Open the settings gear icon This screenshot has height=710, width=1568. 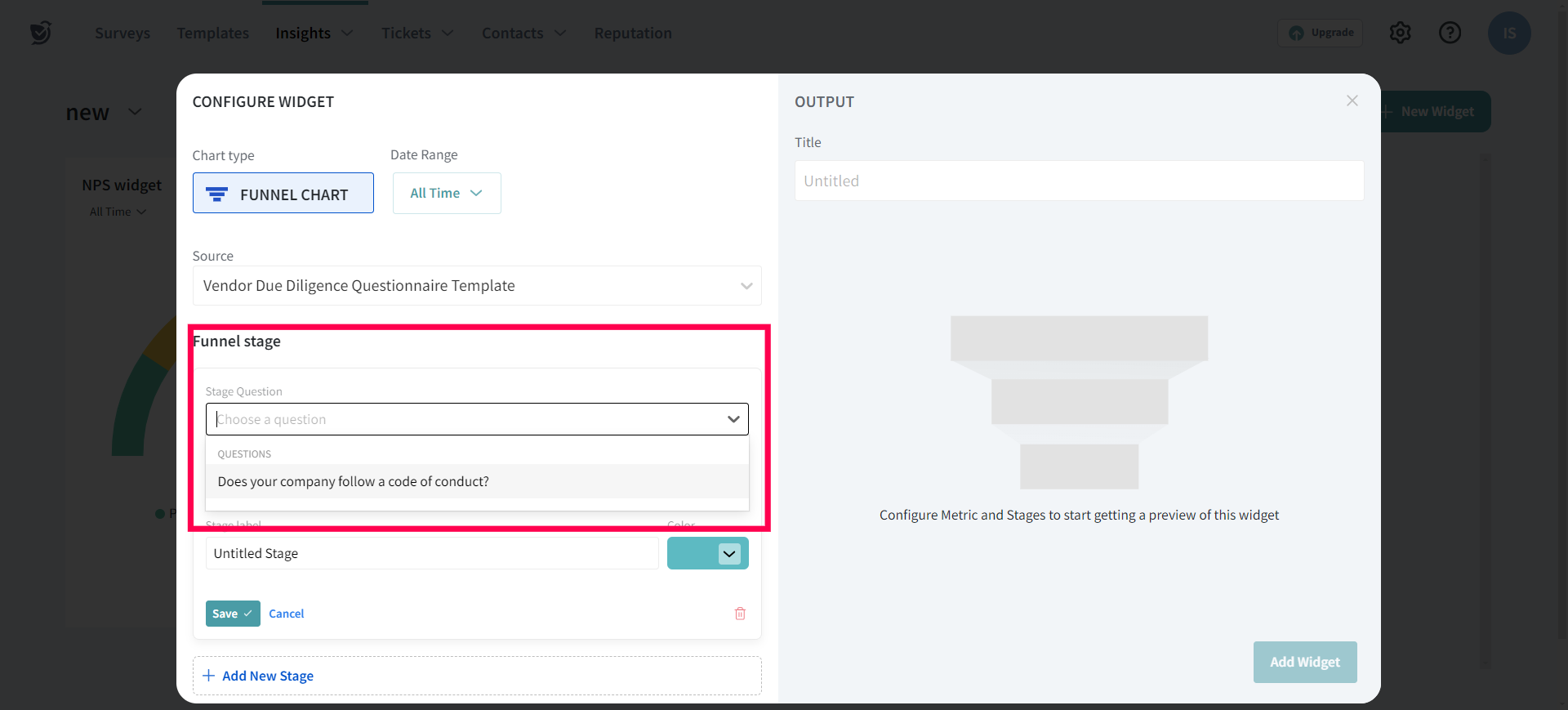point(1400,33)
